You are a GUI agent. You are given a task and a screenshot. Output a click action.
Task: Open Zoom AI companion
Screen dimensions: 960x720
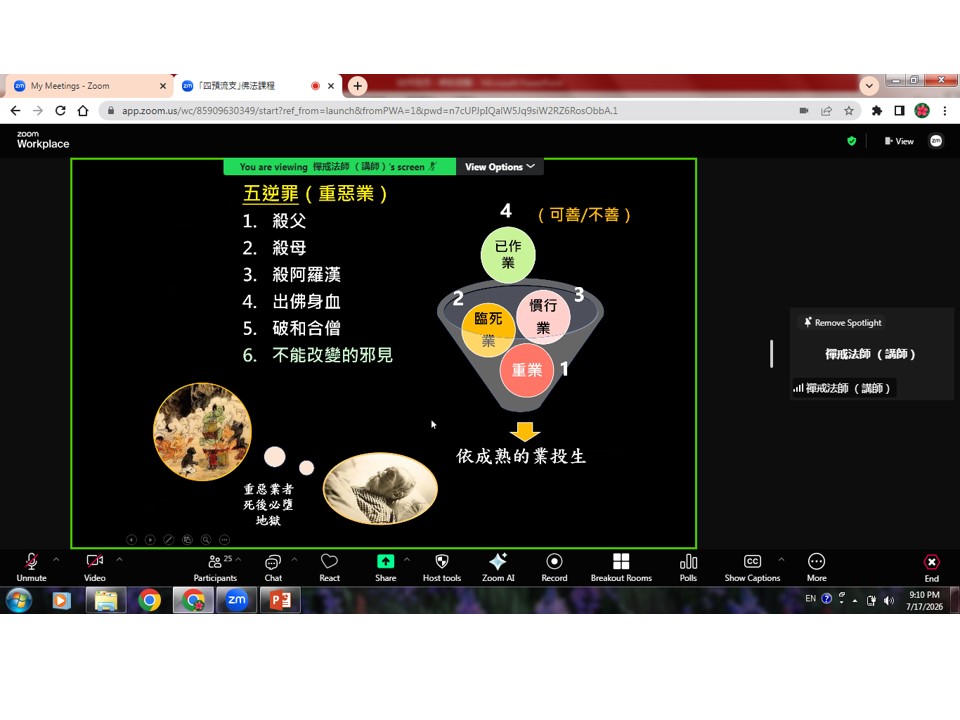point(498,567)
